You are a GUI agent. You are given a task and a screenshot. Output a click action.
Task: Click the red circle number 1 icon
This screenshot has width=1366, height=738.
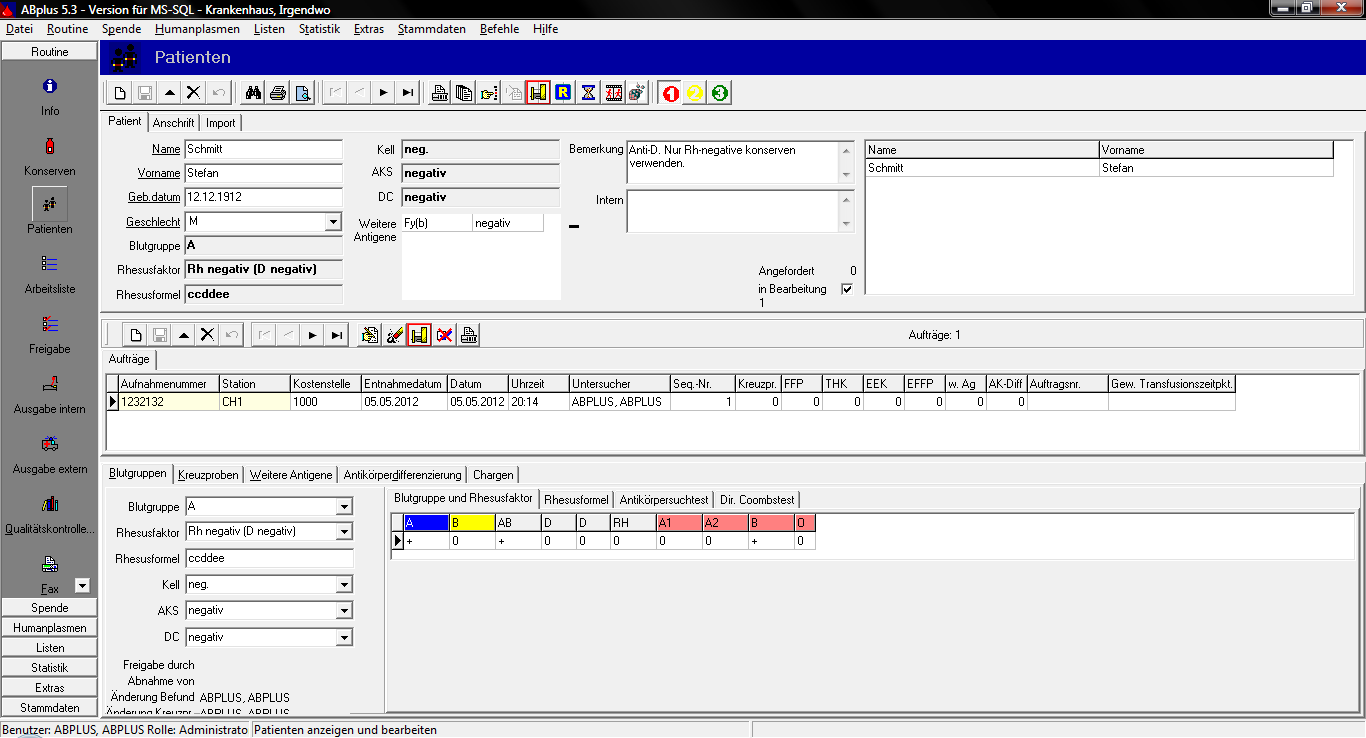(671, 93)
